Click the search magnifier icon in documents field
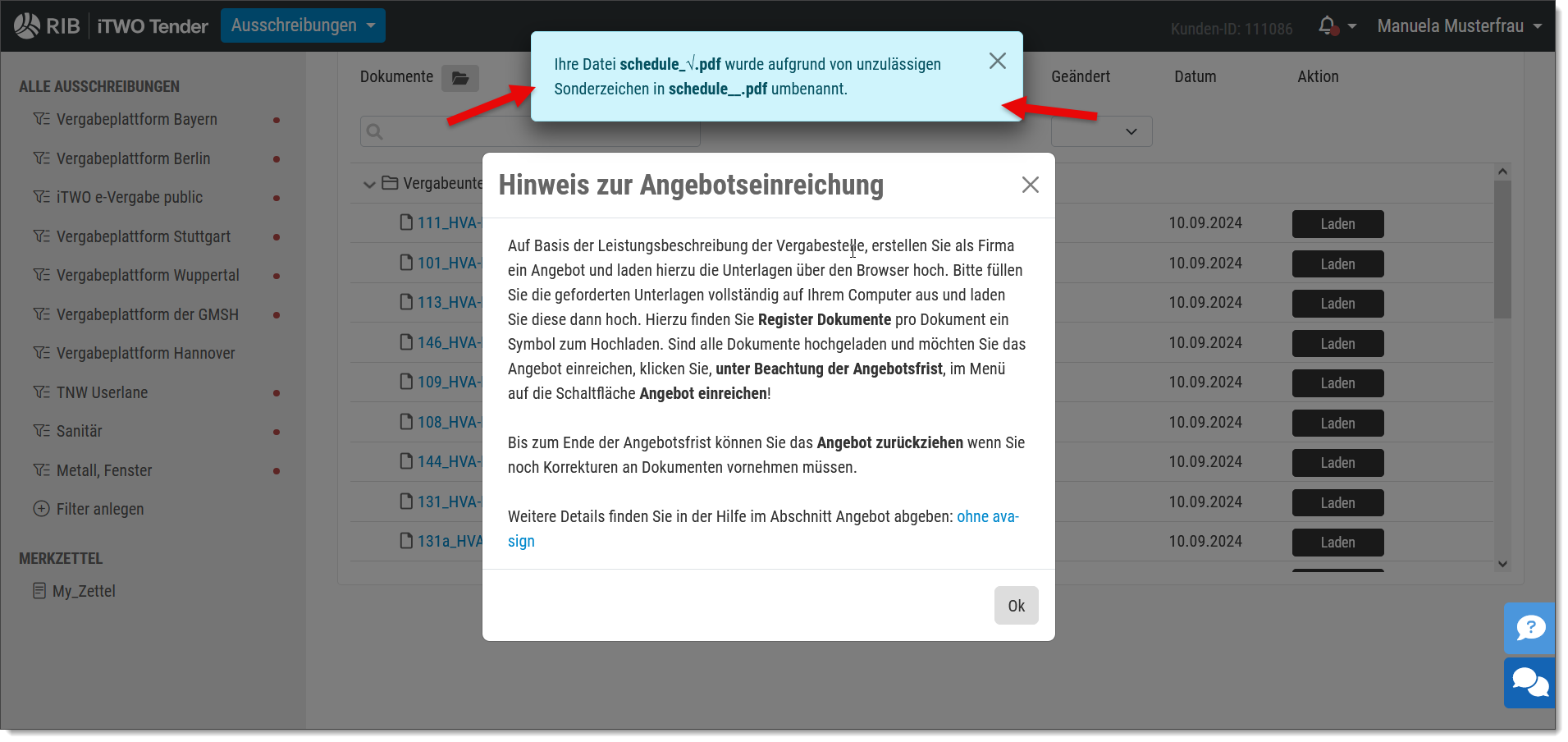This screenshot has width=1568, height=742. 375,131
